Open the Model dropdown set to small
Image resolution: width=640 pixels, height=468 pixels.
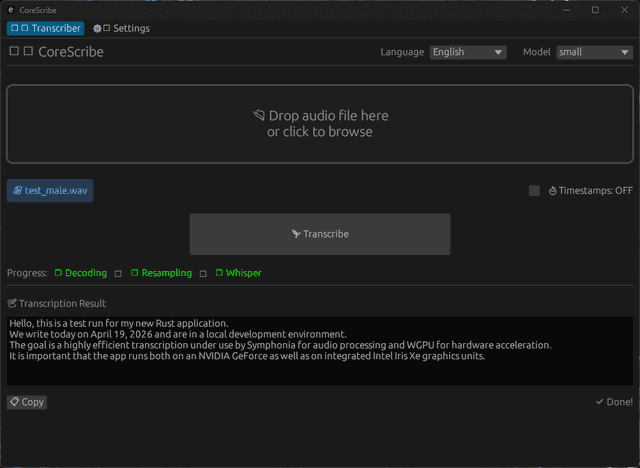594,52
